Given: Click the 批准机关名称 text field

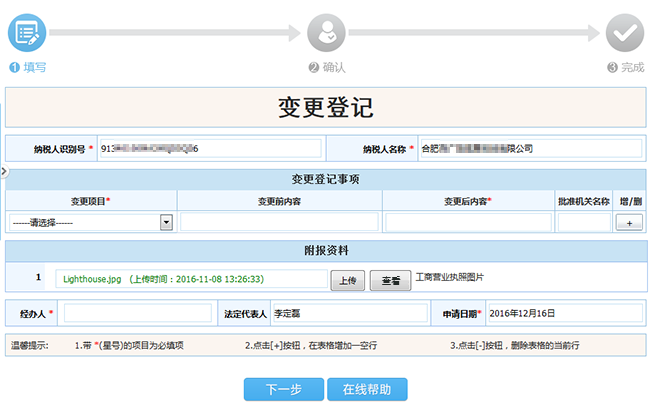Looking at the screenshot, I should 584,222.
